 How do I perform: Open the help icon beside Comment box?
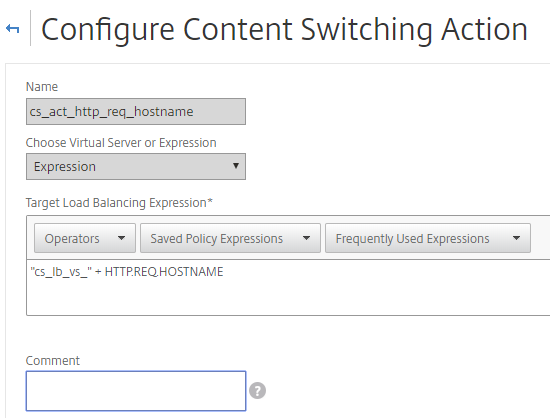(257, 391)
